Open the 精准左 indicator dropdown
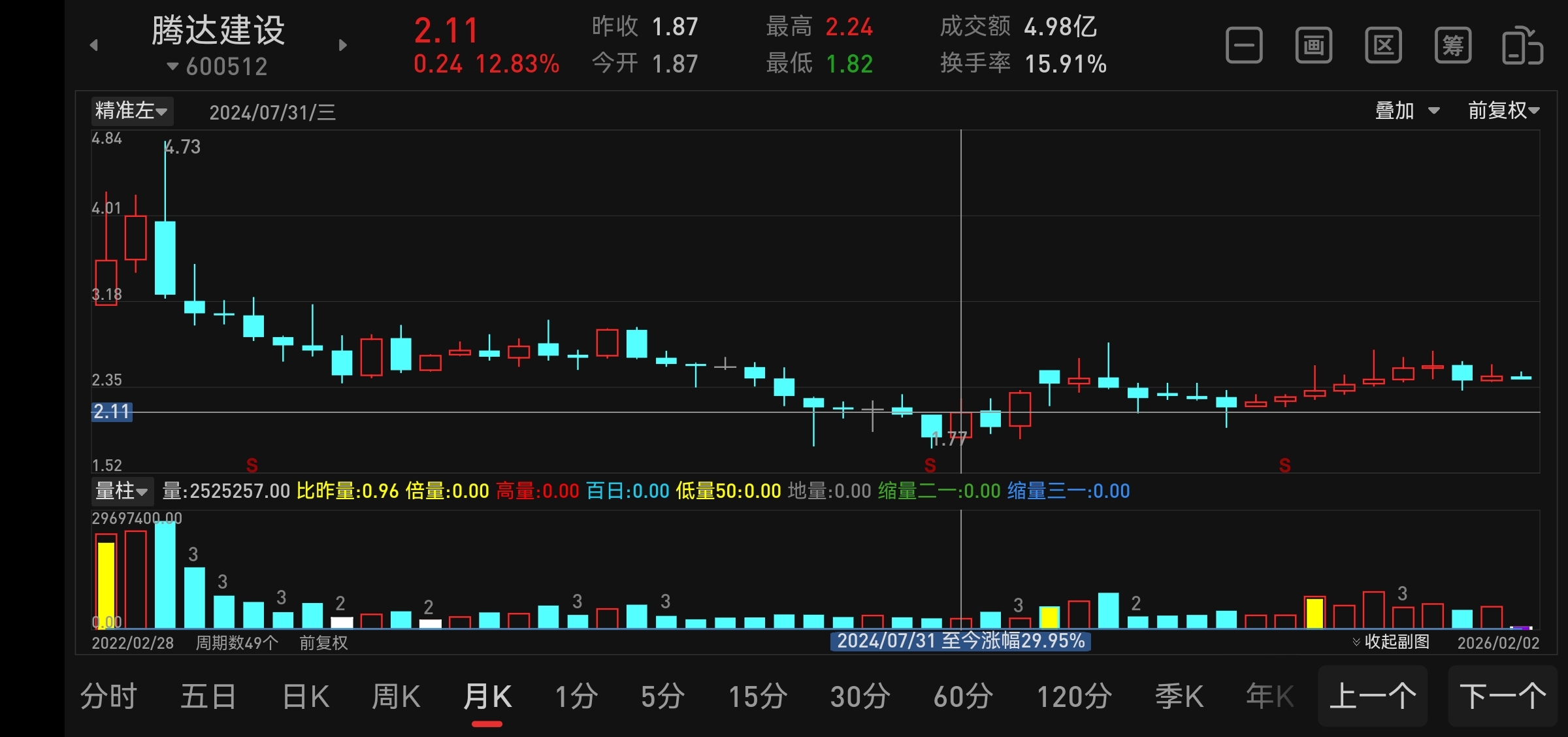Screen dimensions: 1568x737 tap(131, 110)
